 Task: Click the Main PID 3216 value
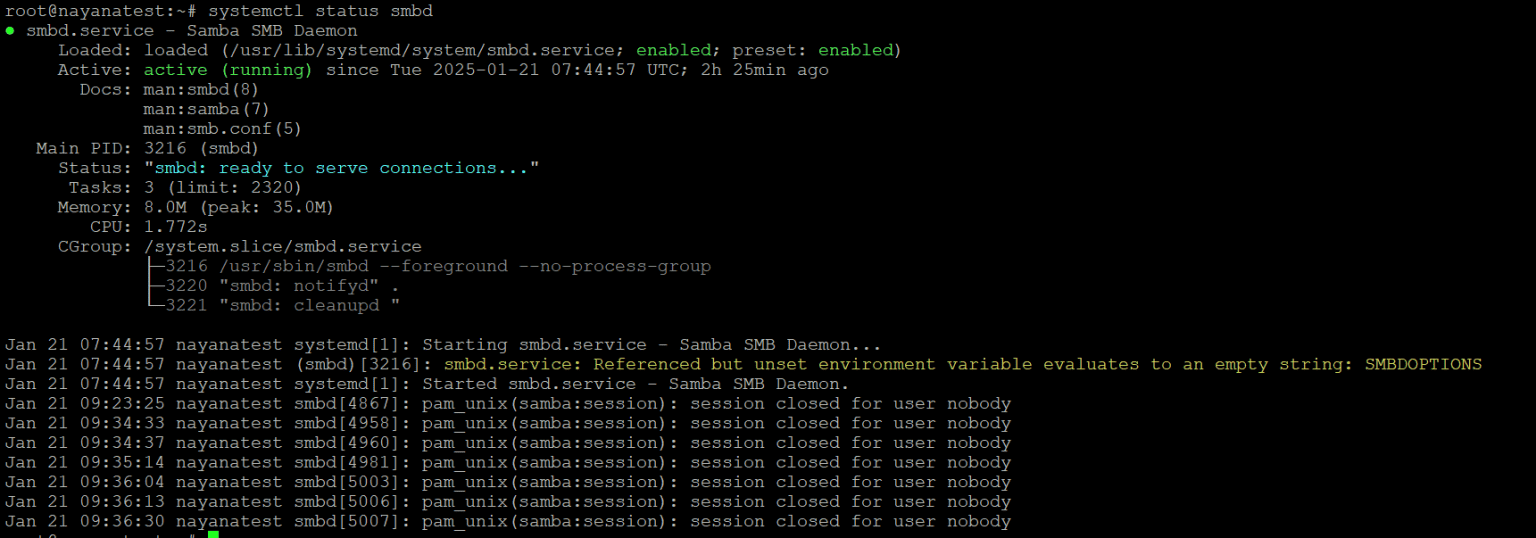pos(202,148)
